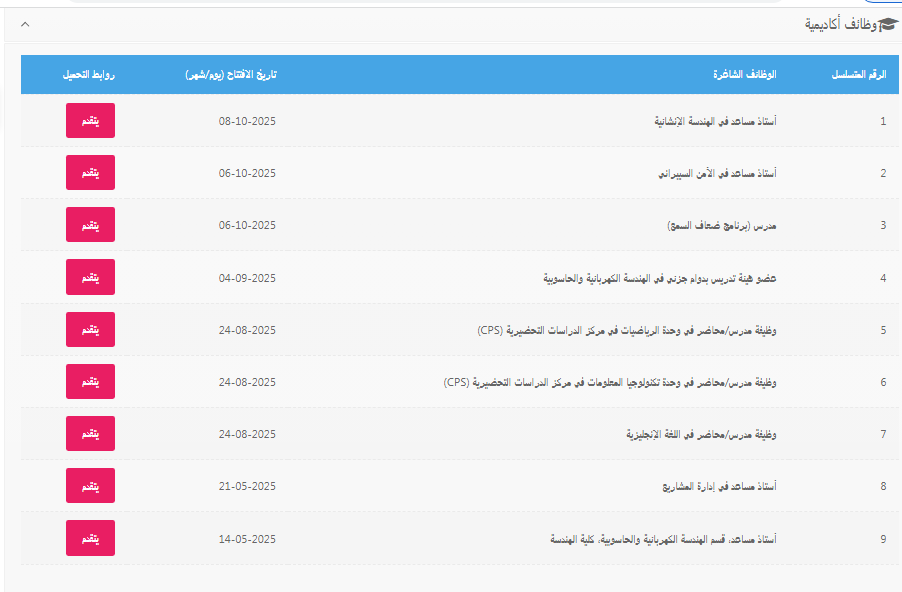902x592 pixels.
Task: Click the 08-10-2025 opening date
Action: 246,121
